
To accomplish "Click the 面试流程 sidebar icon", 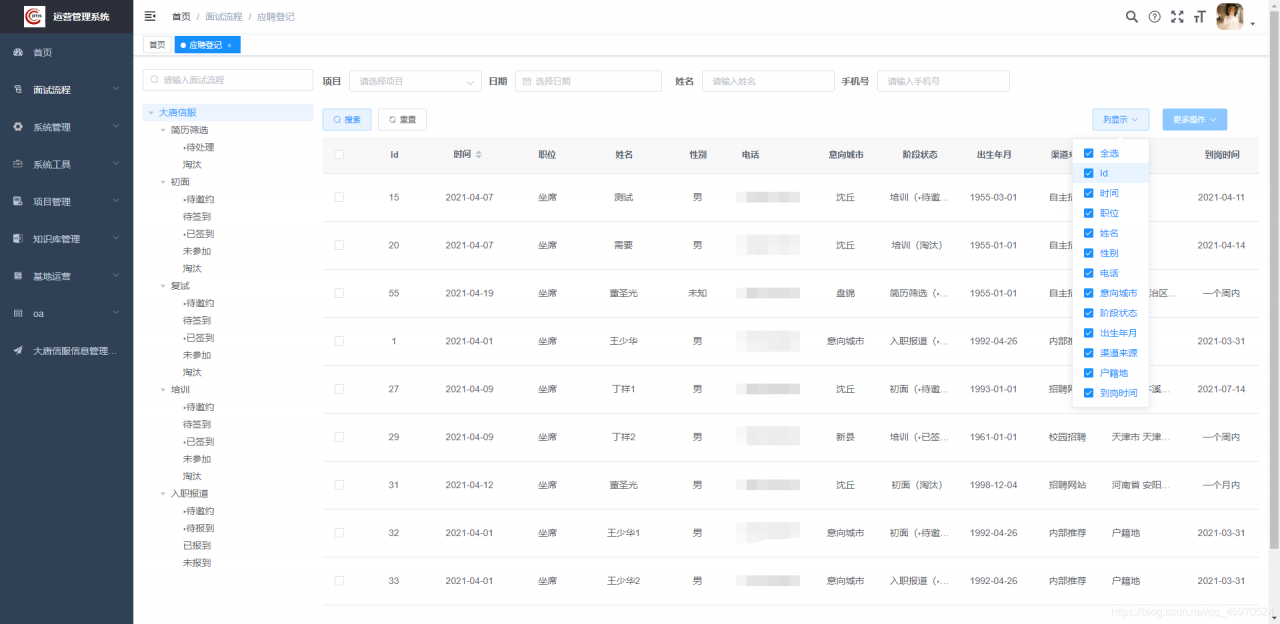I will coord(18,89).
